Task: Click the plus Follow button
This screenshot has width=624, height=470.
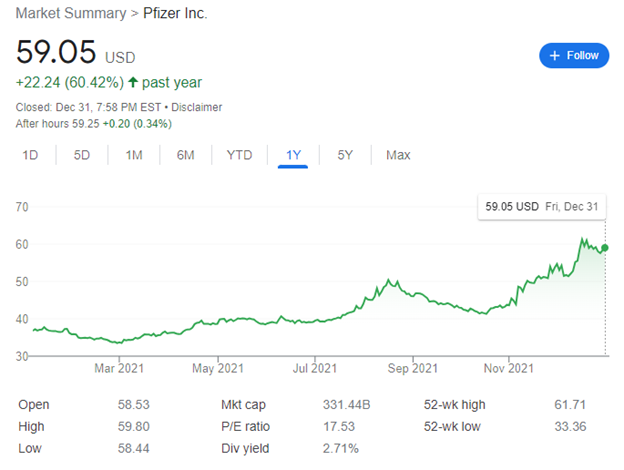Action: 574,55
